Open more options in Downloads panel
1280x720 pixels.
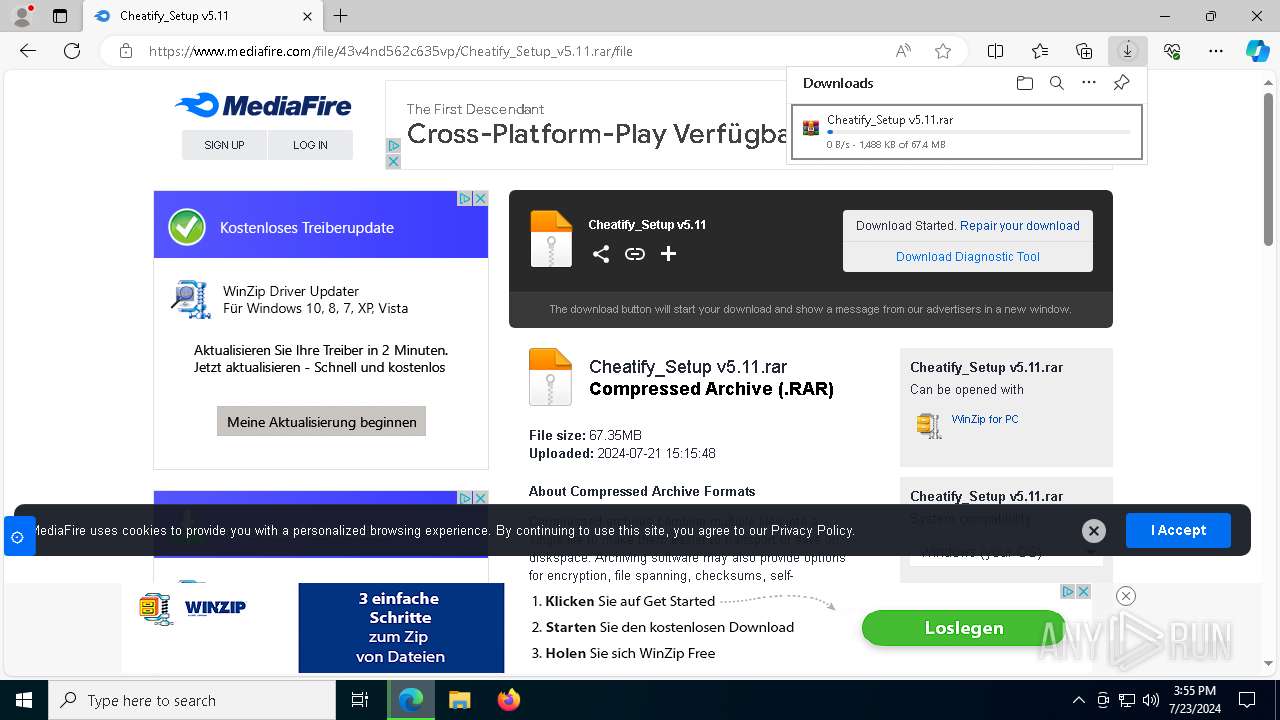1089,83
